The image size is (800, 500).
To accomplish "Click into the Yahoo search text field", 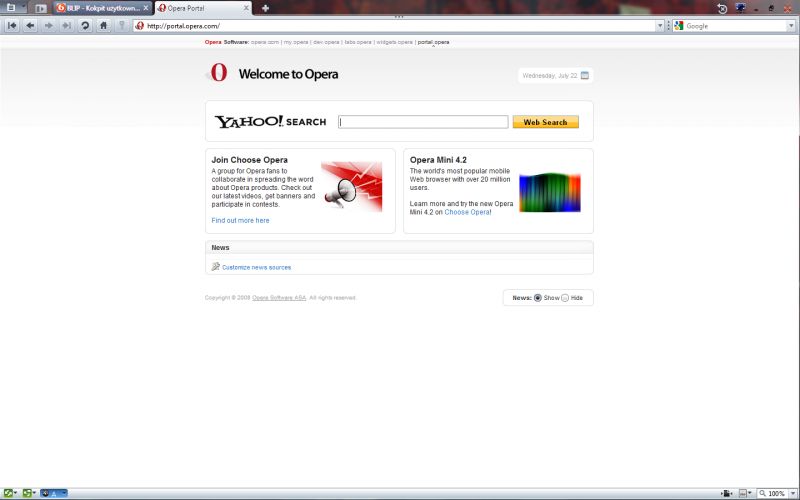I will coord(423,122).
